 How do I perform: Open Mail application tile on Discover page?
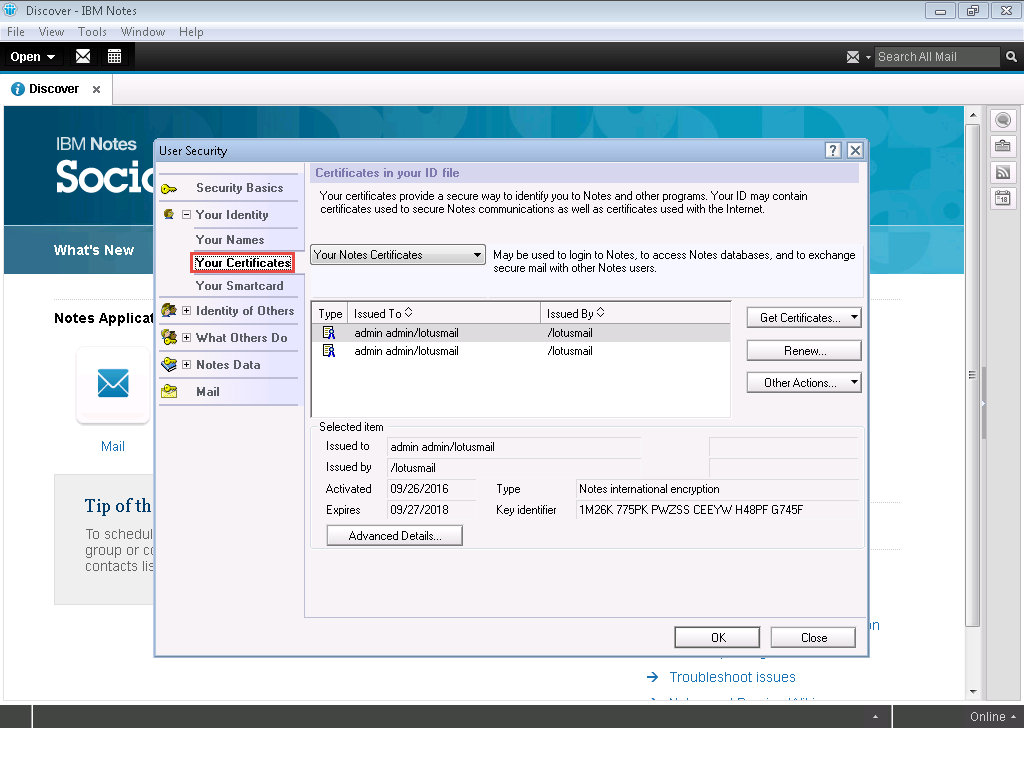(113, 384)
